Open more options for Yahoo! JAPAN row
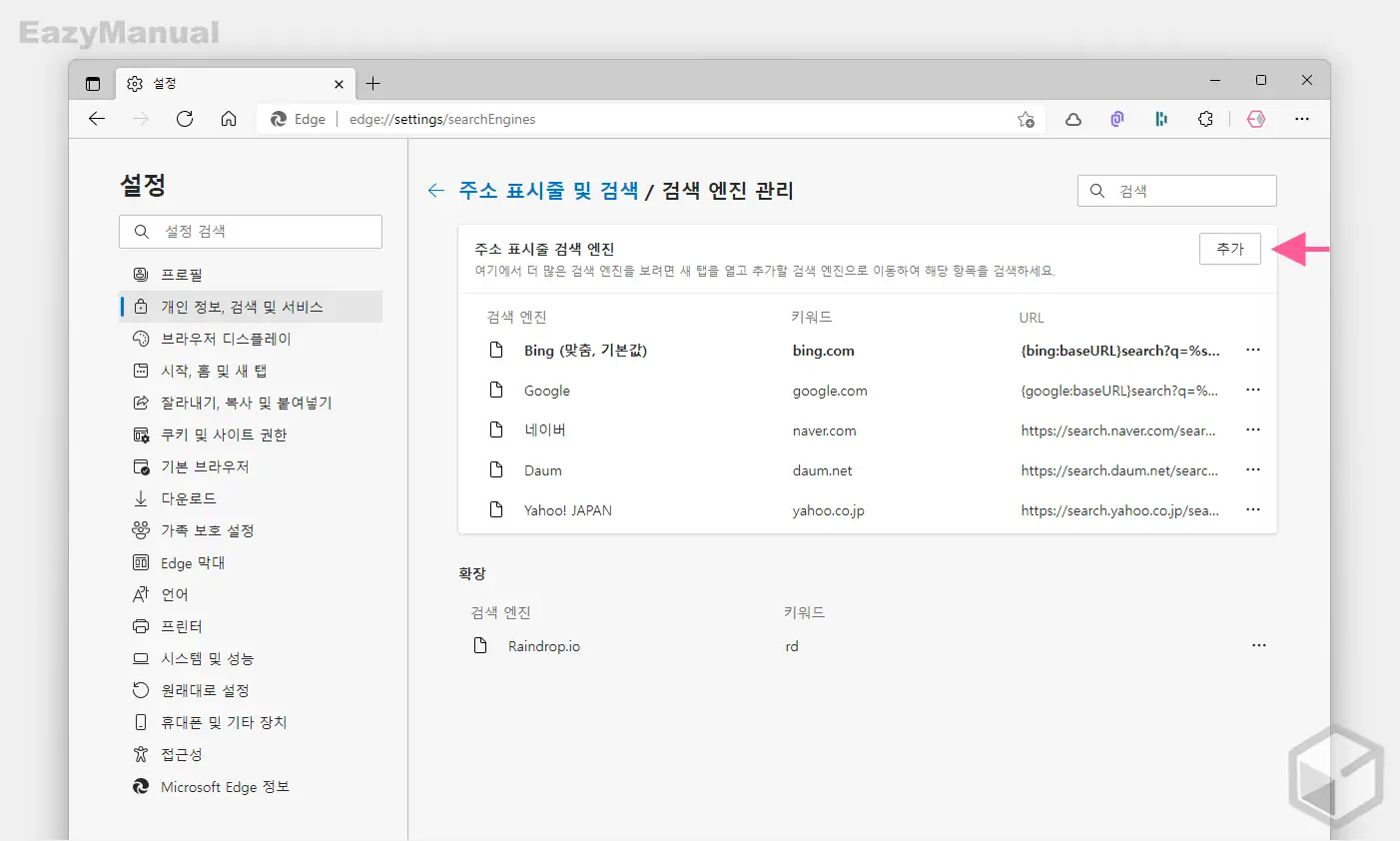1400x841 pixels. pyautogui.click(x=1253, y=509)
